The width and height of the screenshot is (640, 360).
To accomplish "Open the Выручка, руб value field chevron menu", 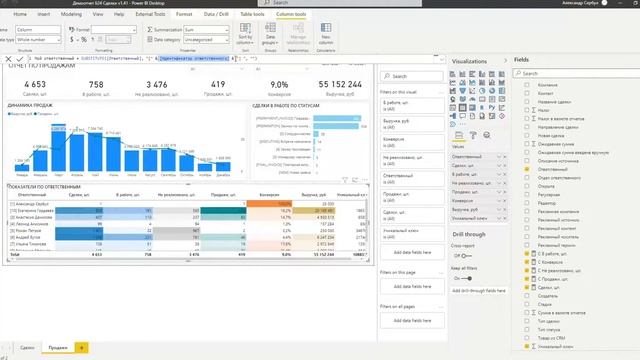I will [498, 209].
